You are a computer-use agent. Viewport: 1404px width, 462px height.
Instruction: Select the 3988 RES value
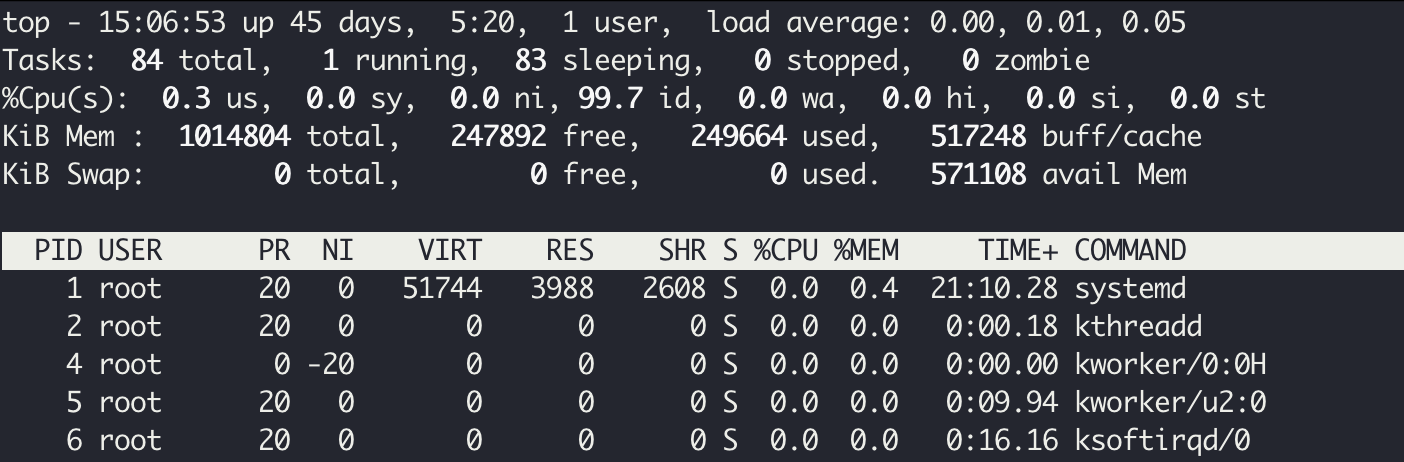coord(561,289)
